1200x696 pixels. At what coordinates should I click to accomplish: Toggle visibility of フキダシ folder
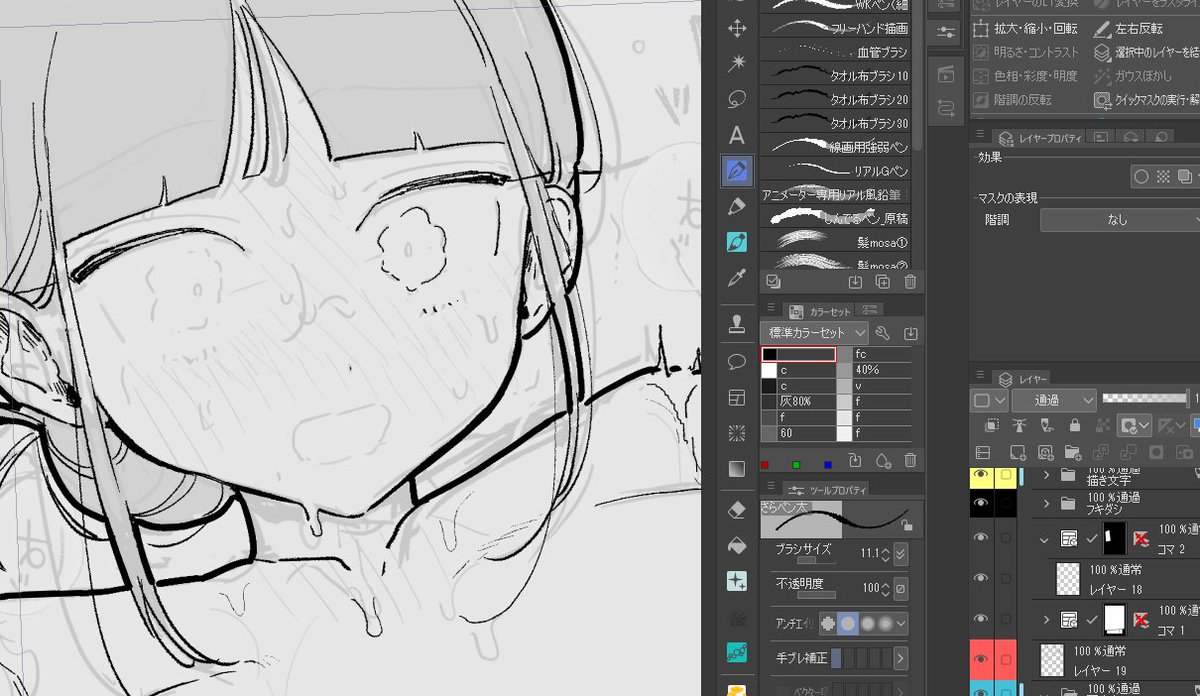981,503
